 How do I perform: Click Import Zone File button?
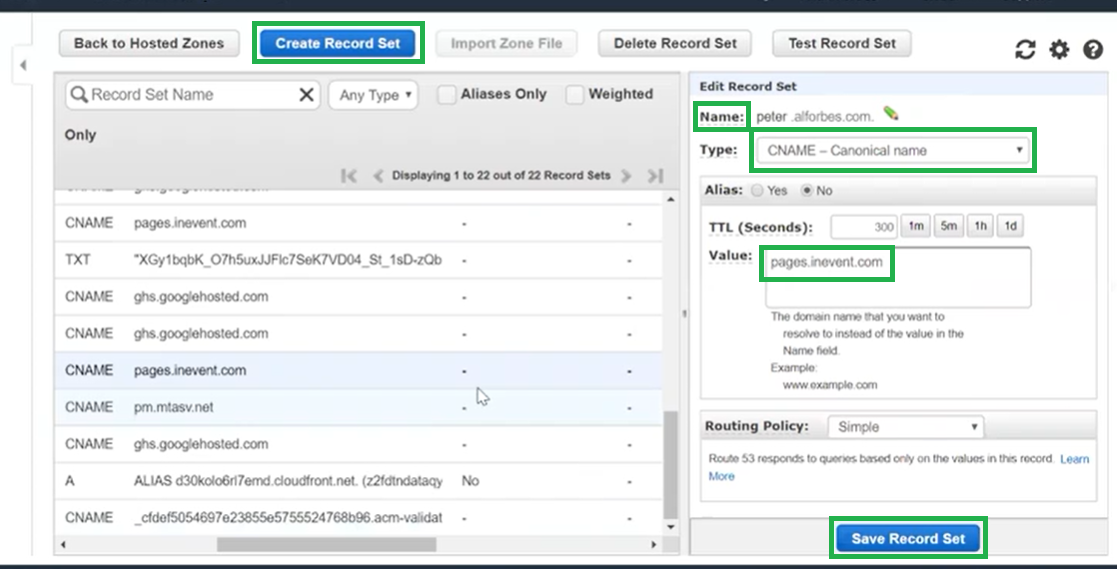[x=506, y=43]
